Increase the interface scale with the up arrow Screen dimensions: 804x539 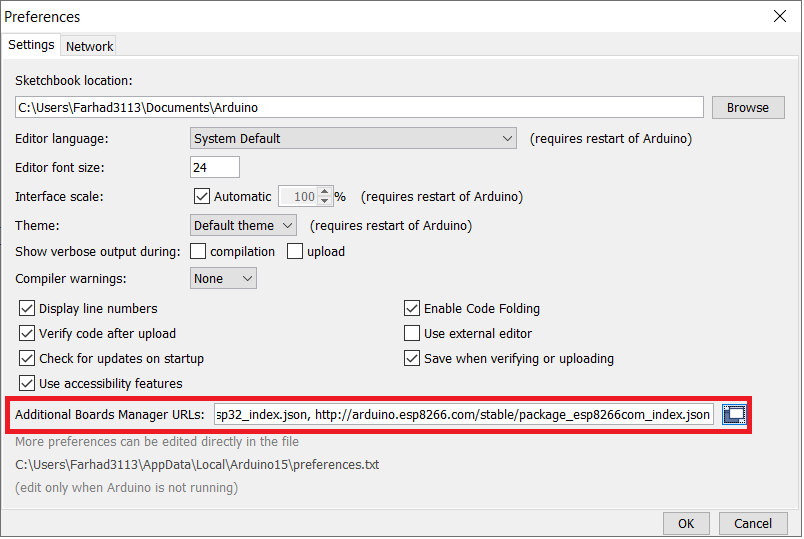click(325, 192)
